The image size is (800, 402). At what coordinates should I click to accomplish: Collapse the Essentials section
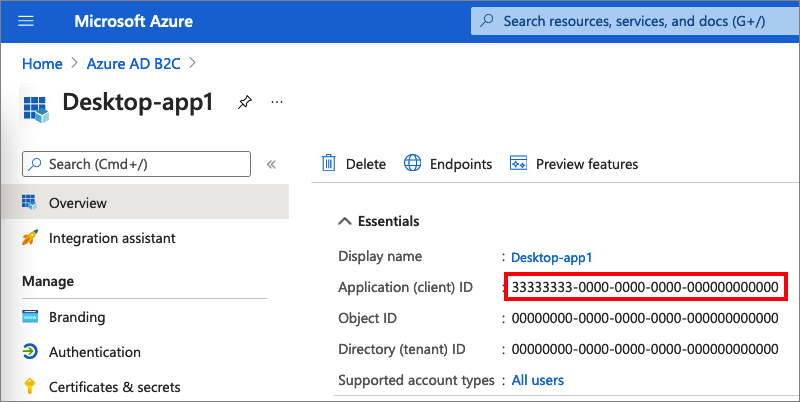coord(345,221)
